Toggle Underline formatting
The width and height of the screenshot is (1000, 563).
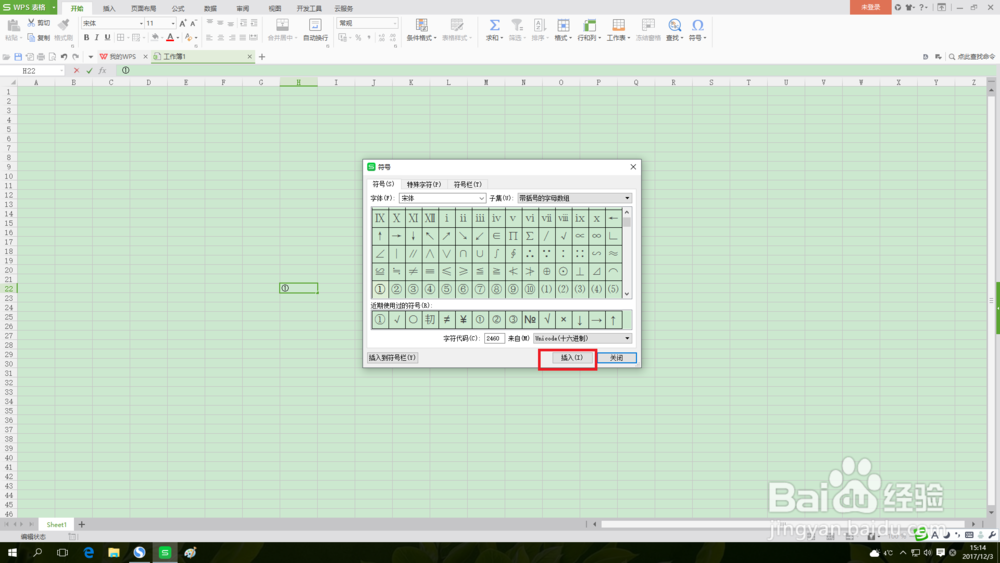click(107, 38)
